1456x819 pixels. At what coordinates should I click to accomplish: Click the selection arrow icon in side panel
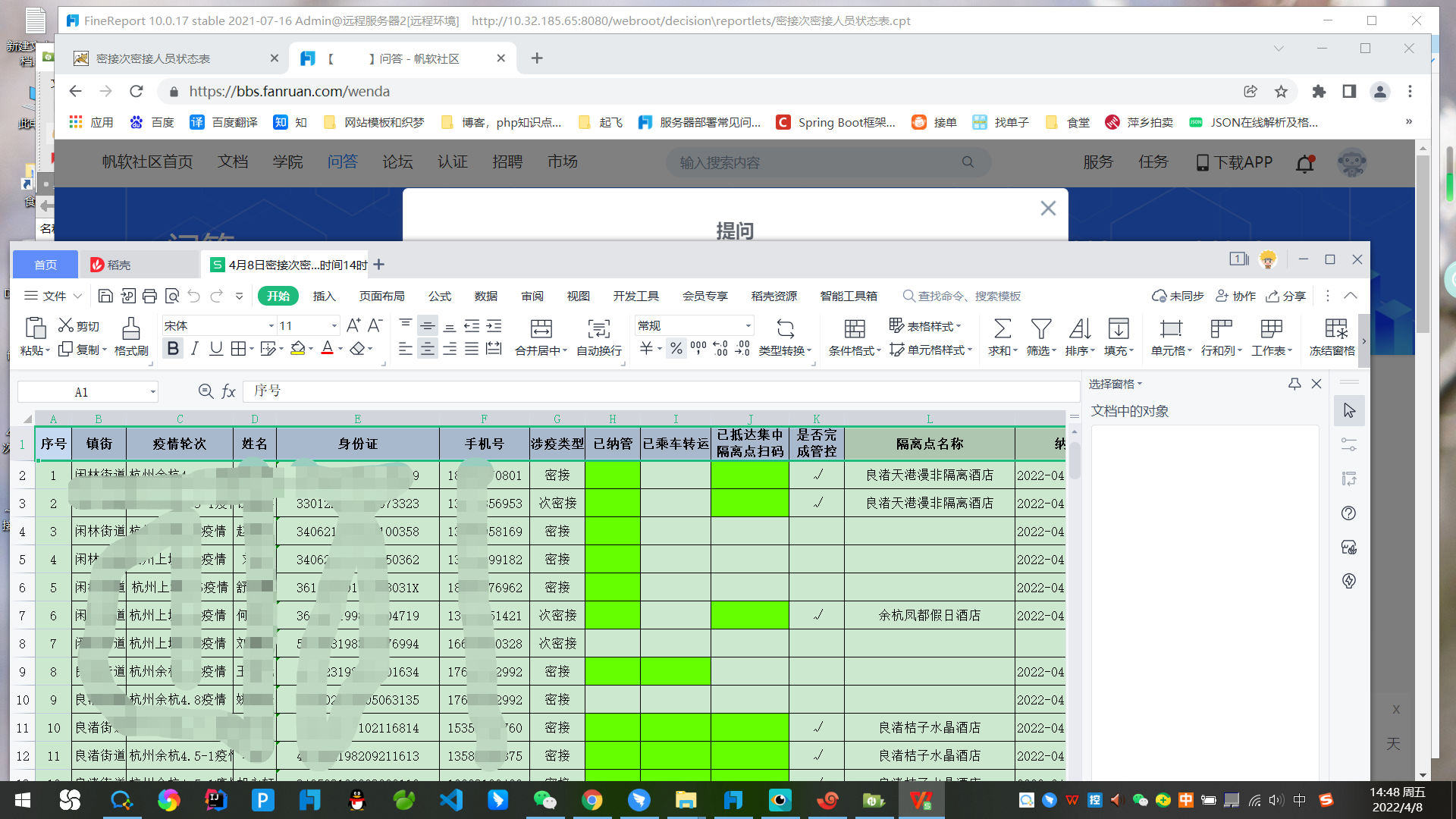pyautogui.click(x=1349, y=410)
